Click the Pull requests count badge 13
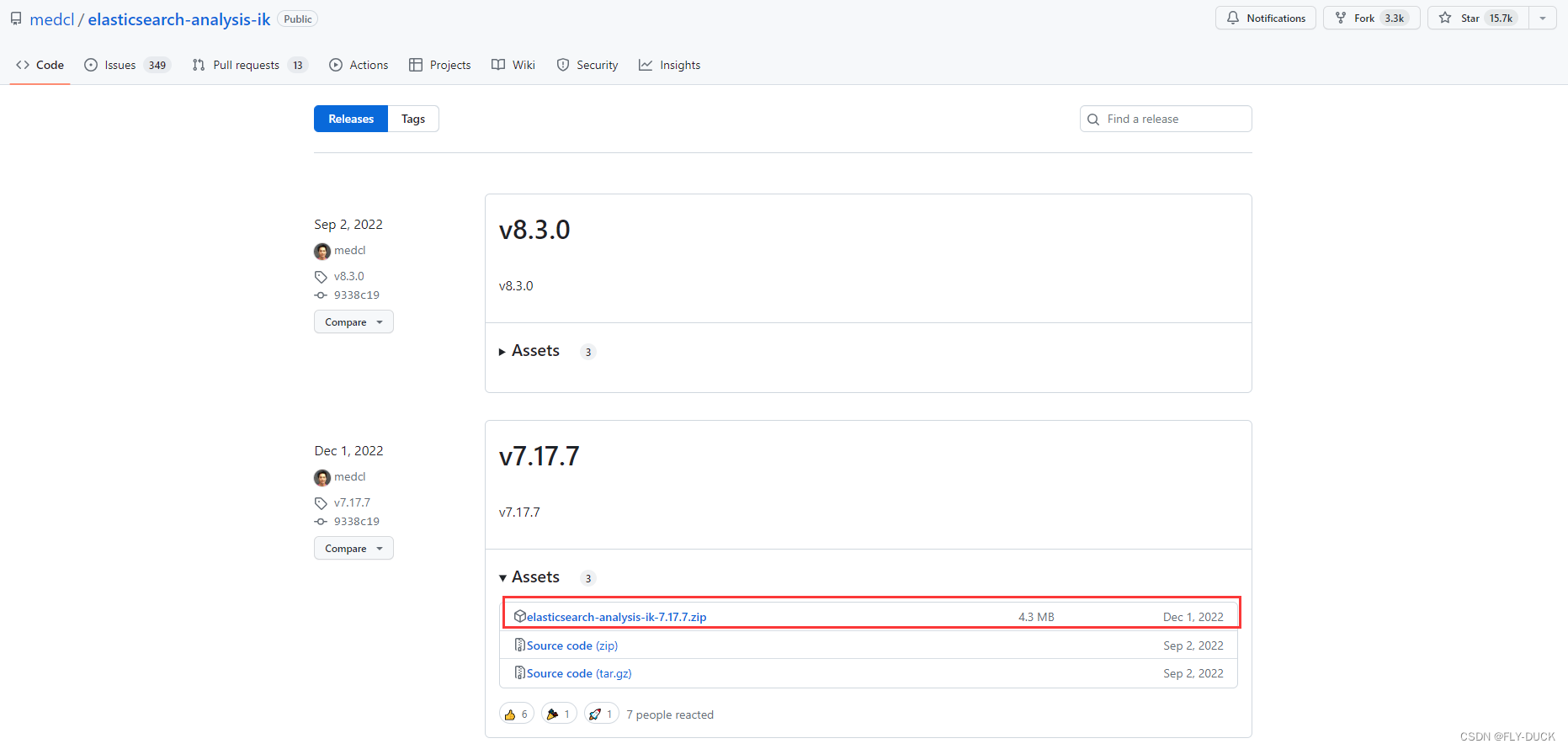 tap(298, 65)
